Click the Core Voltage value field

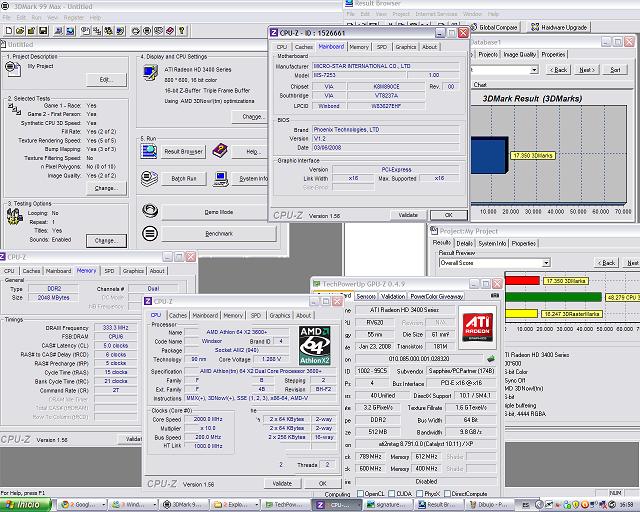pos(269,359)
